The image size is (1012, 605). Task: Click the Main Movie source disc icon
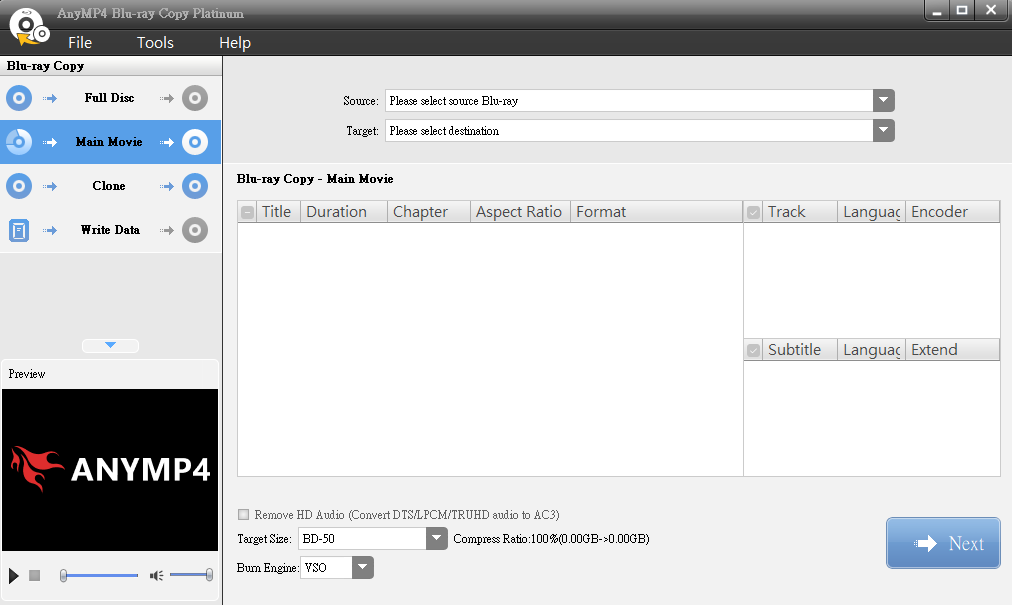19,142
